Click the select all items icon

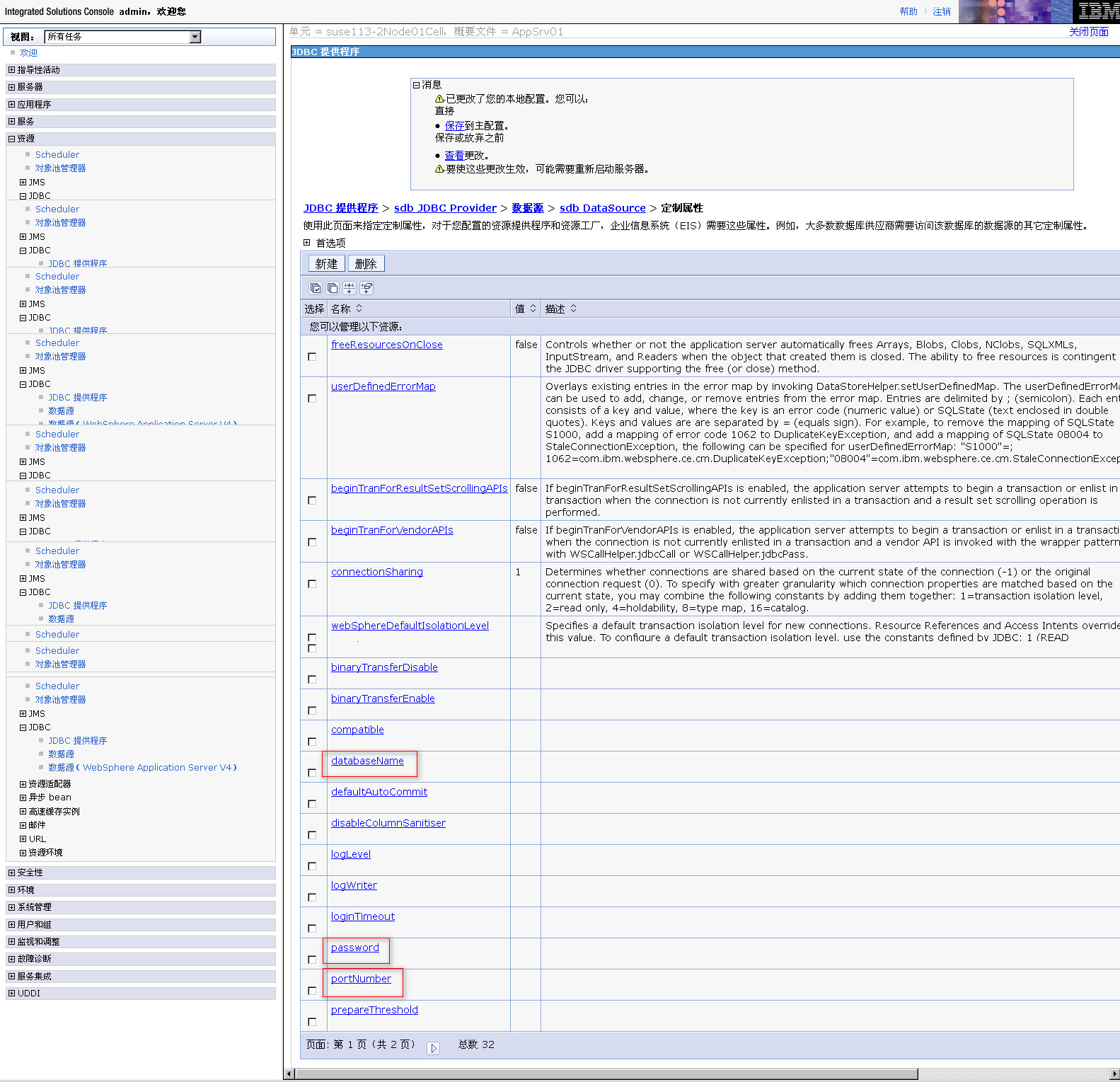[x=316, y=288]
